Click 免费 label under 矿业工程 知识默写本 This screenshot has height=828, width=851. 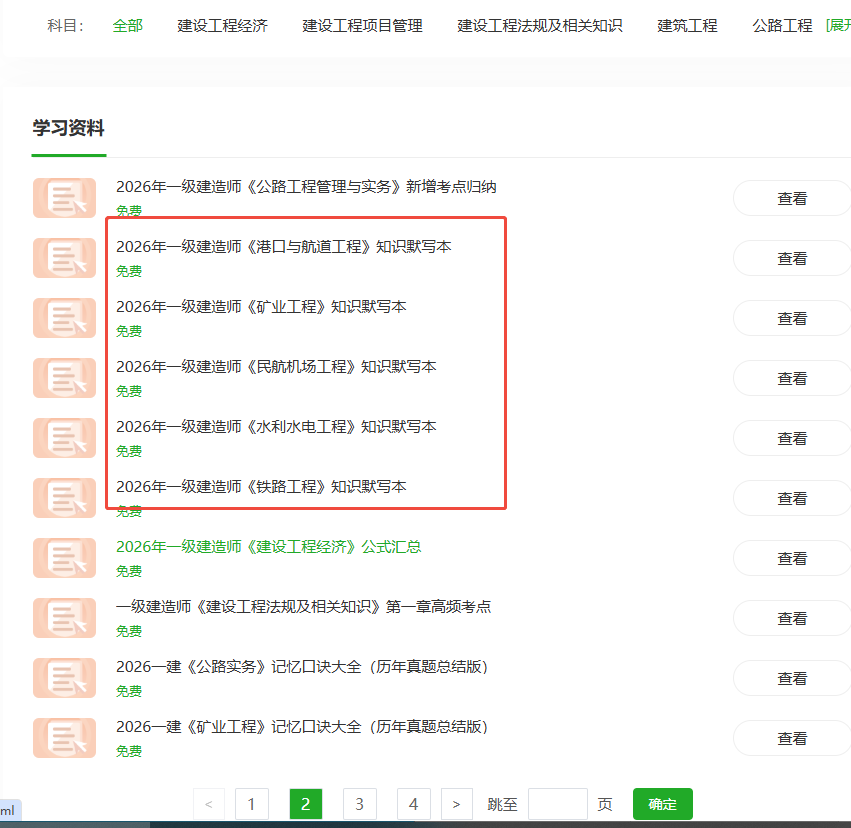pos(129,331)
